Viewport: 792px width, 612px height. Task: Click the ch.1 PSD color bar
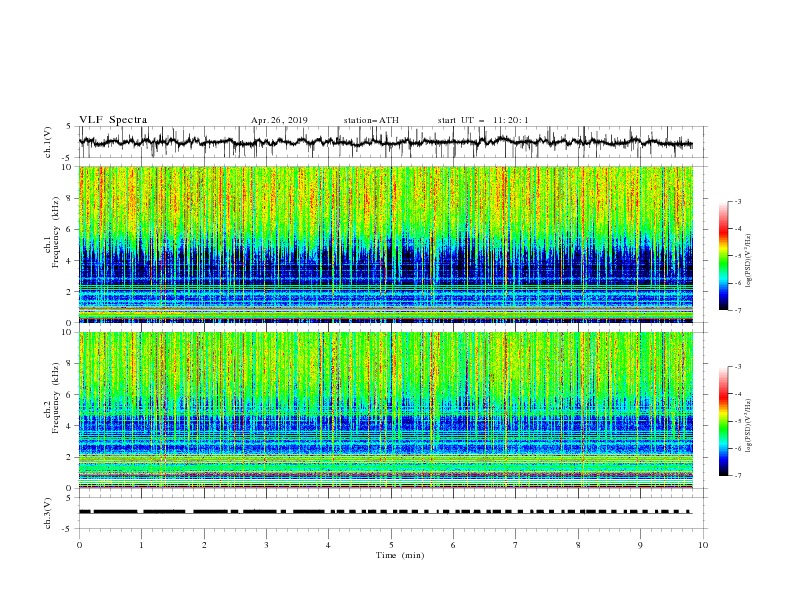point(723,256)
